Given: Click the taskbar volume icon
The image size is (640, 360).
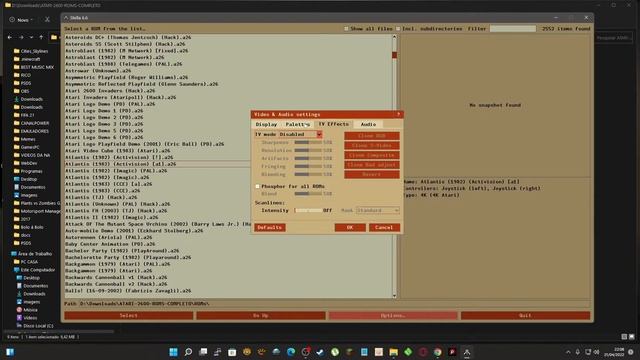Looking at the screenshot, I should 597,352.
